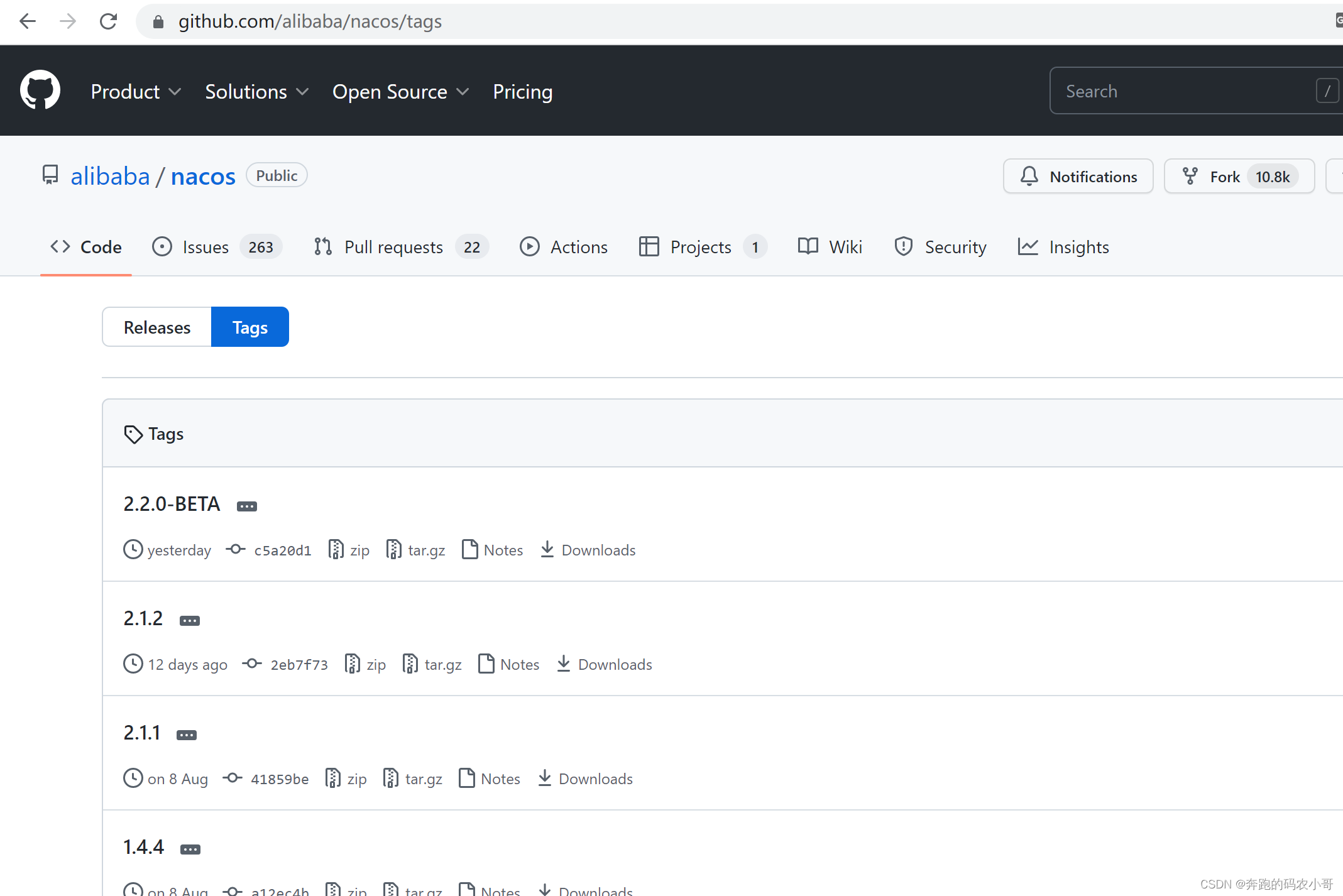Click the GitHub Octocat logo

(x=40, y=90)
